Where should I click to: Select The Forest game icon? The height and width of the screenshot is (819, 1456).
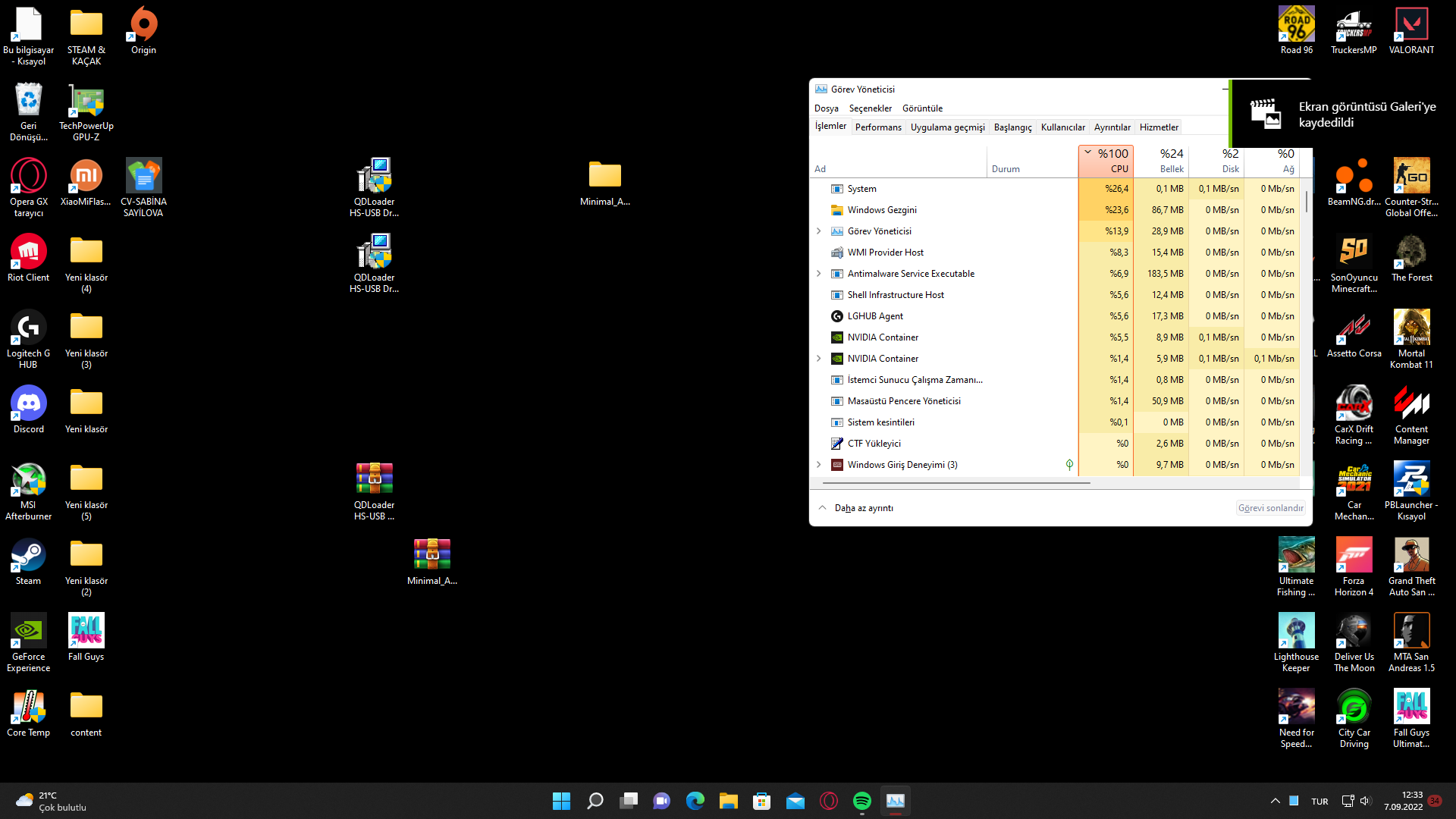pyautogui.click(x=1411, y=259)
